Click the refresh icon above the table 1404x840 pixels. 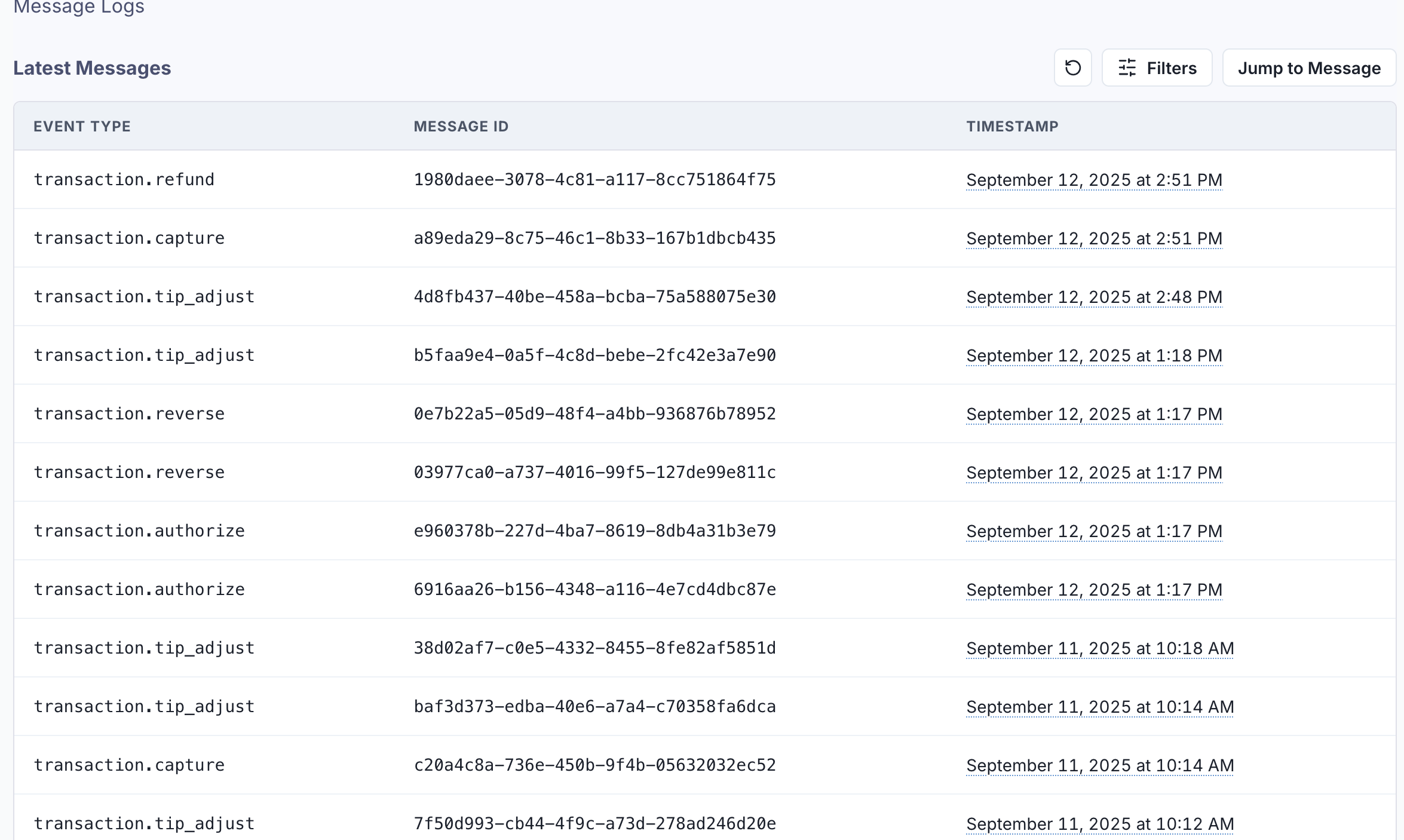(x=1072, y=68)
